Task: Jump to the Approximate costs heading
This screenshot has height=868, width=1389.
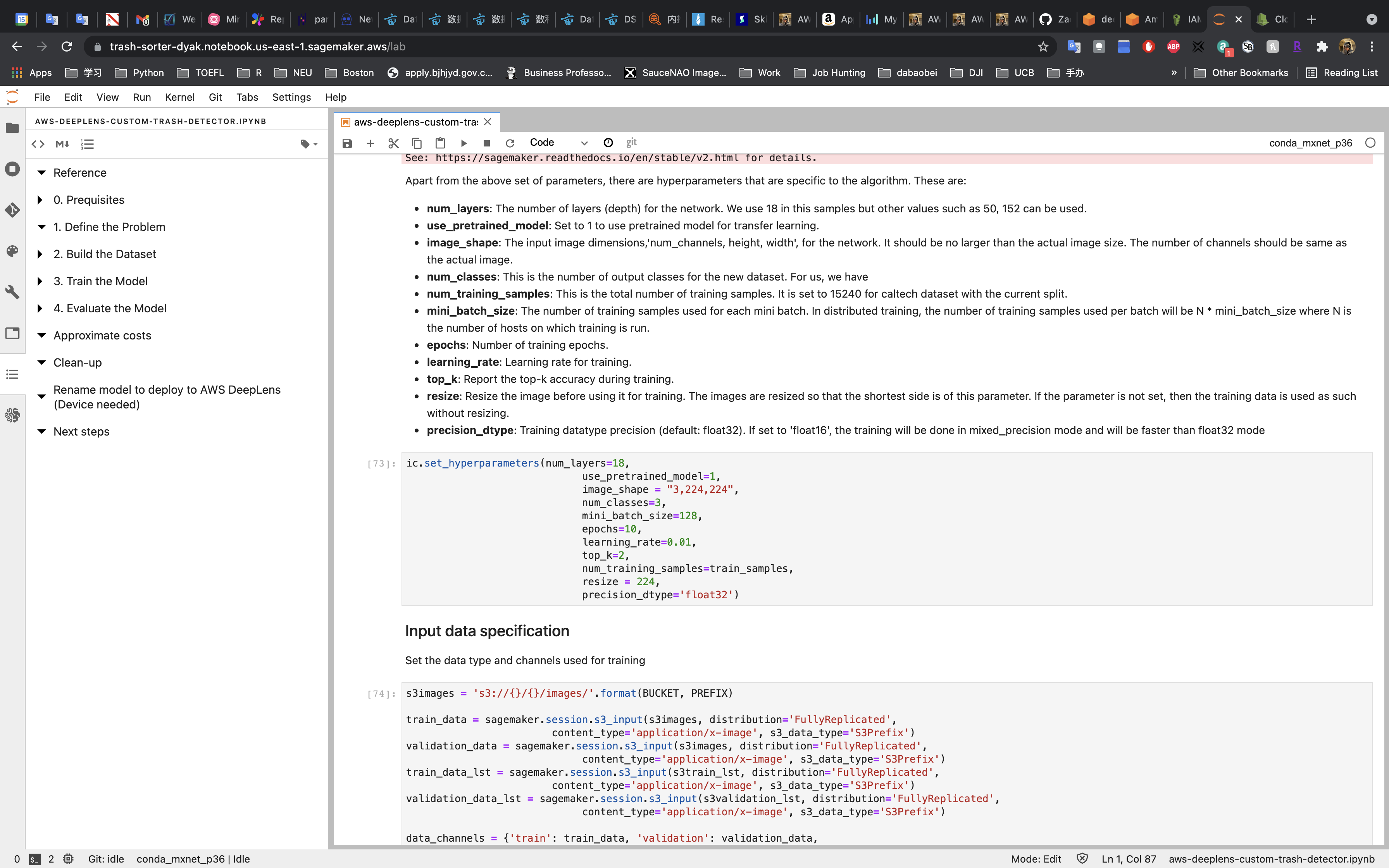Action: click(x=102, y=335)
